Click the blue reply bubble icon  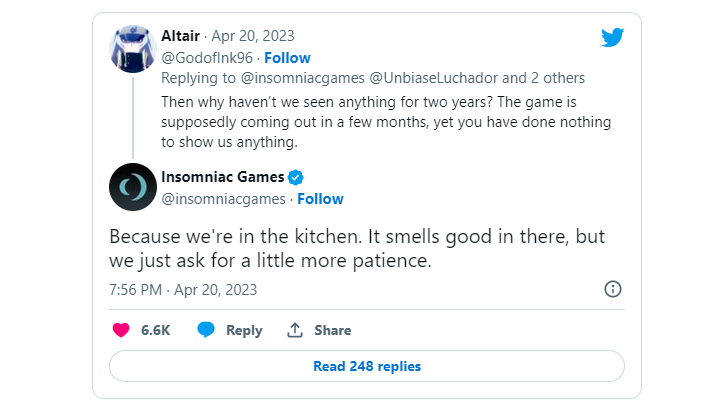205,330
